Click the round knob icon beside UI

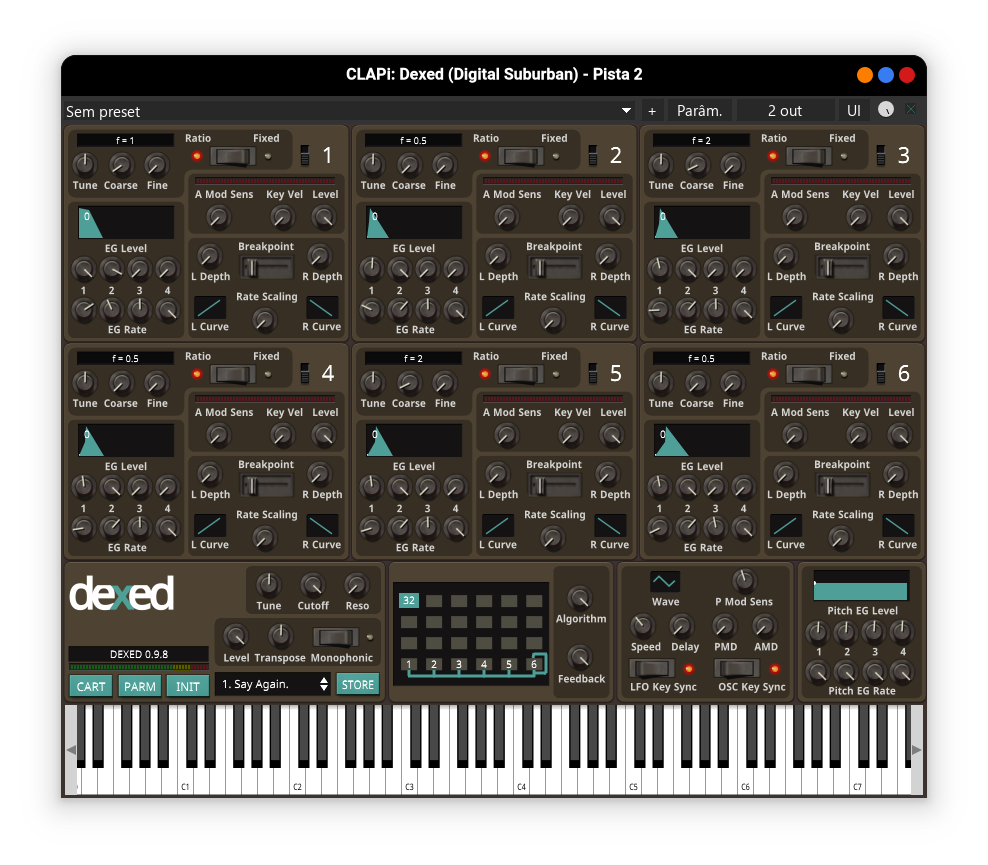886,110
